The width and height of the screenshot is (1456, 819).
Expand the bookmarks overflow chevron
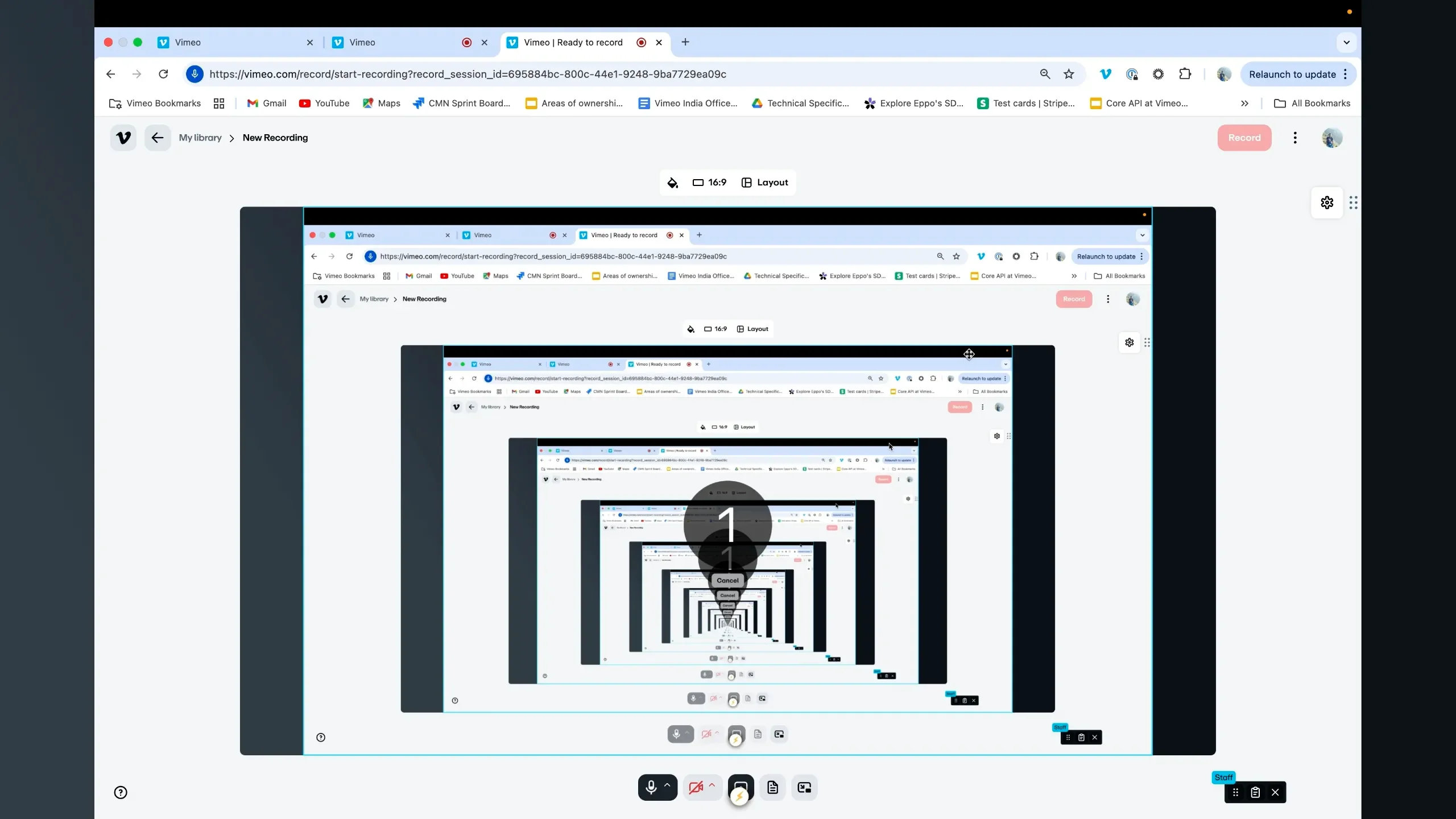click(x=1245, y=103)
